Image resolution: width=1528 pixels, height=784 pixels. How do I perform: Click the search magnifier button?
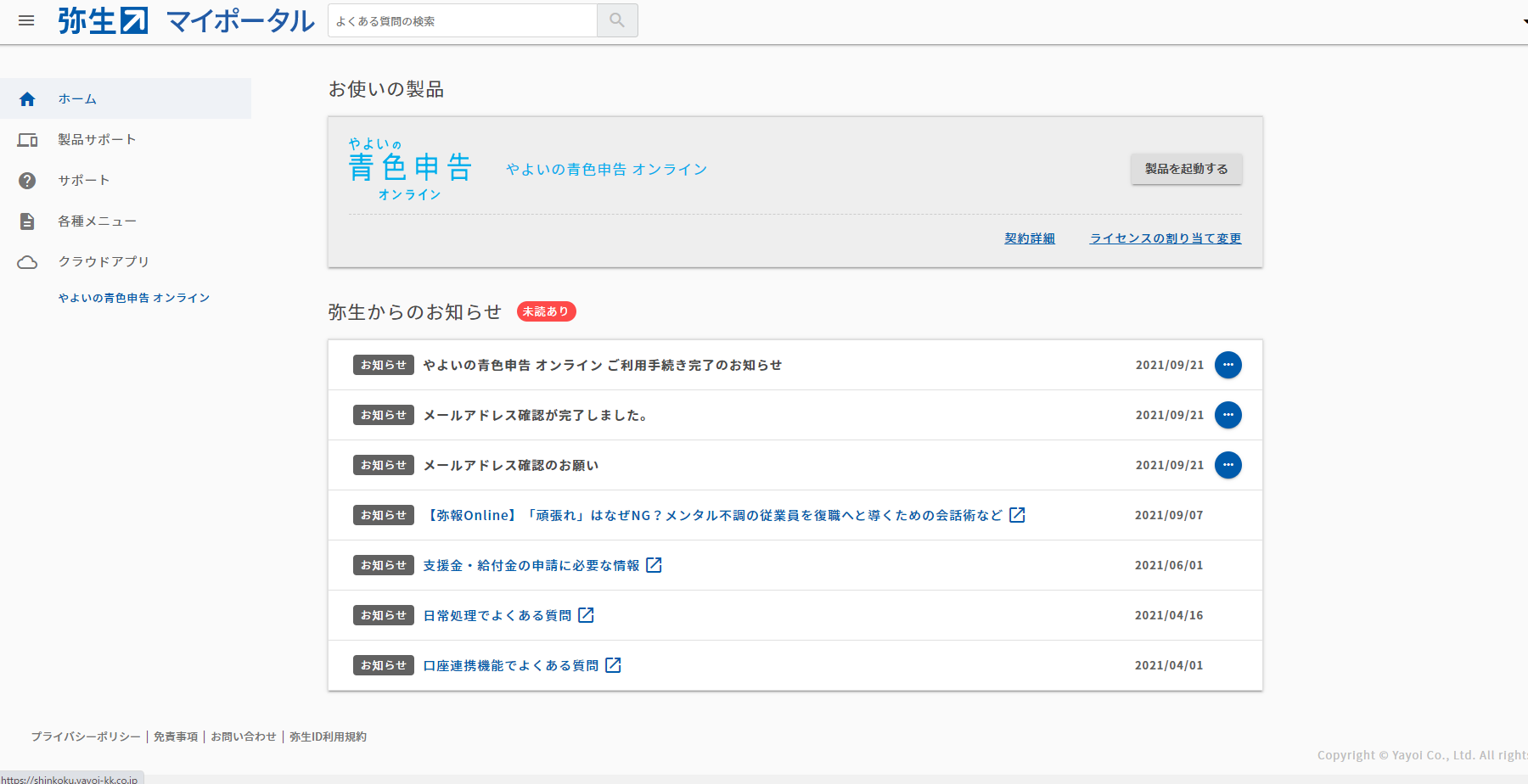pyautogui.click(x=617, y=20)
